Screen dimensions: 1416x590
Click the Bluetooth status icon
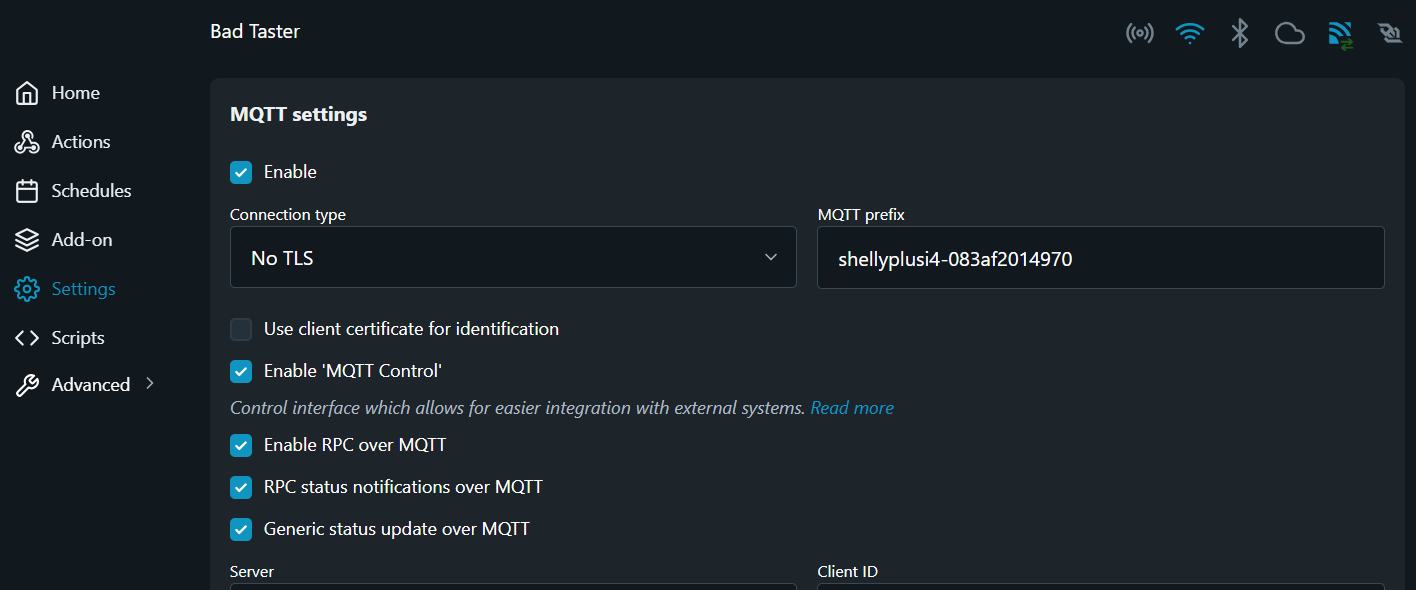(x=1240, y=34)
